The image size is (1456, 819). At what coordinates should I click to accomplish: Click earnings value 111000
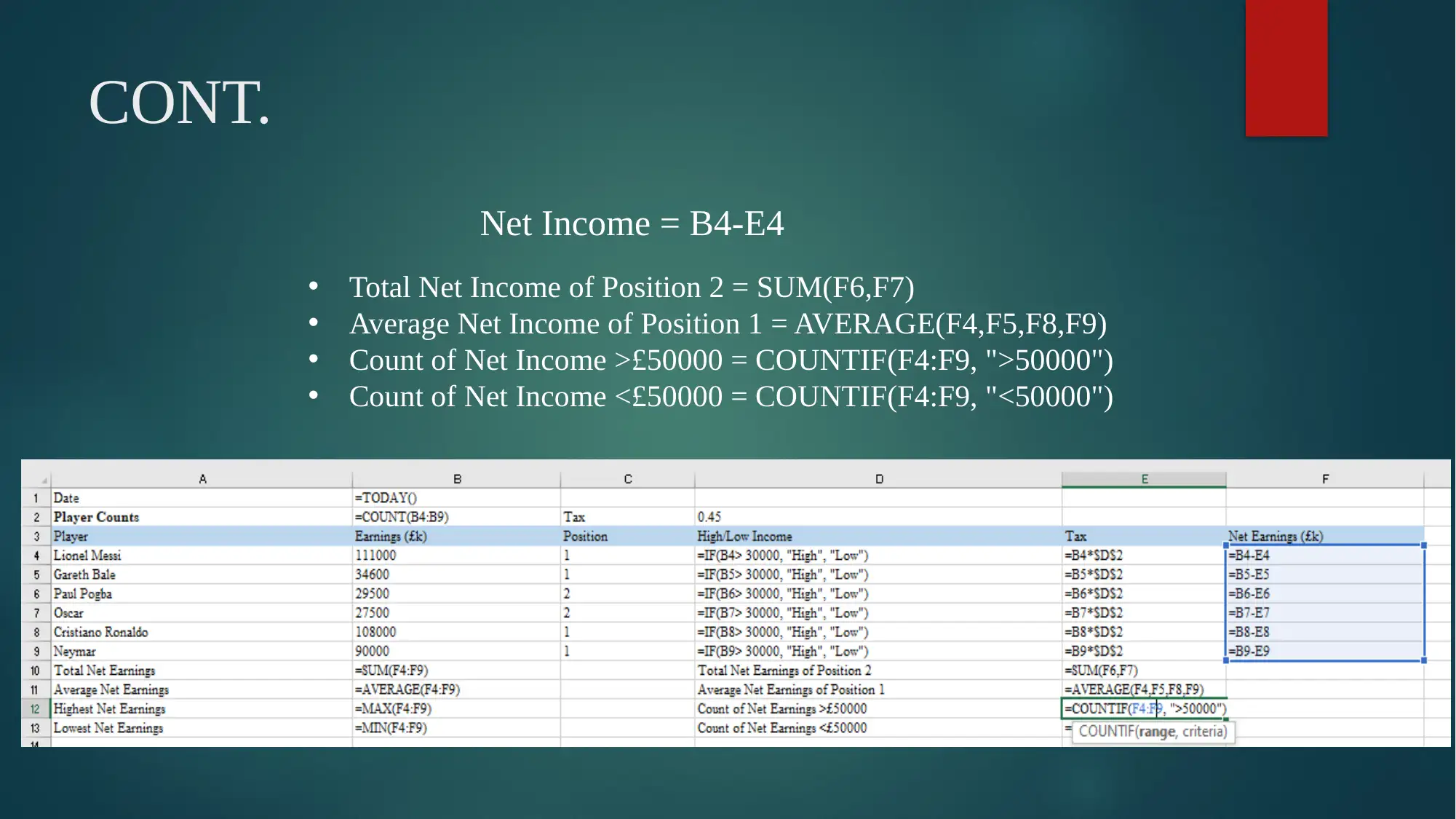(457, 555)
